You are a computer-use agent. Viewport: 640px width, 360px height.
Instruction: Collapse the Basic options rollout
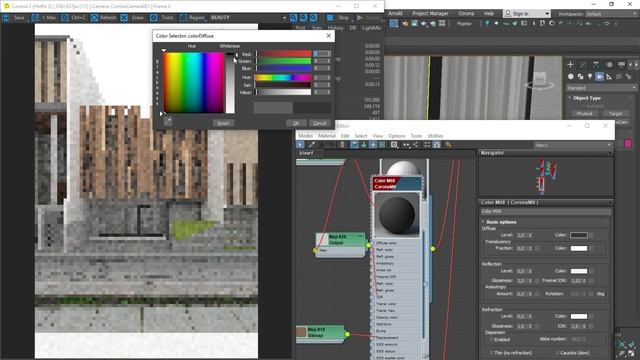[x=501, y=222]
